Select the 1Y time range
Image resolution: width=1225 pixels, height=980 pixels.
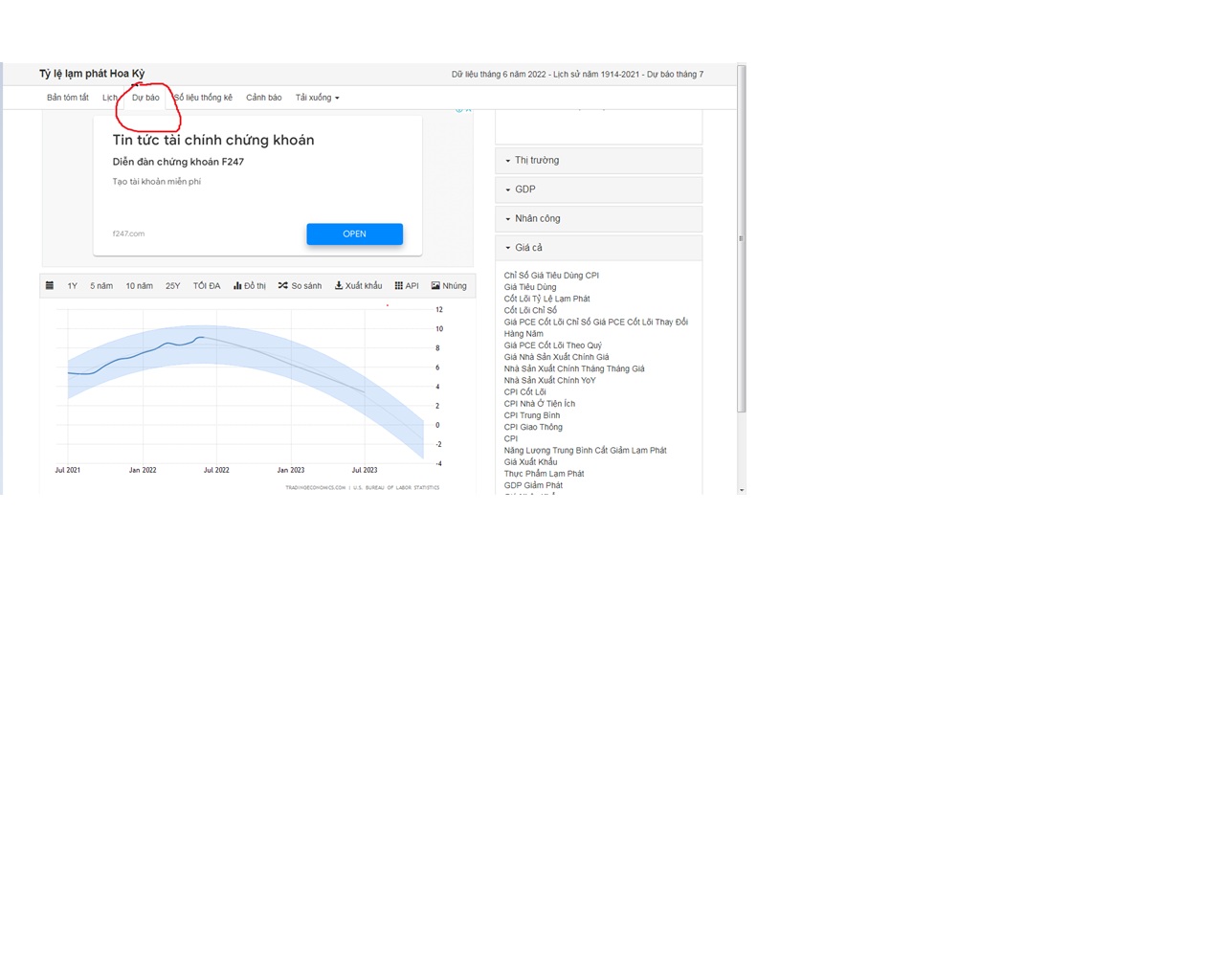pyautogui.click(x=73, y=285)
